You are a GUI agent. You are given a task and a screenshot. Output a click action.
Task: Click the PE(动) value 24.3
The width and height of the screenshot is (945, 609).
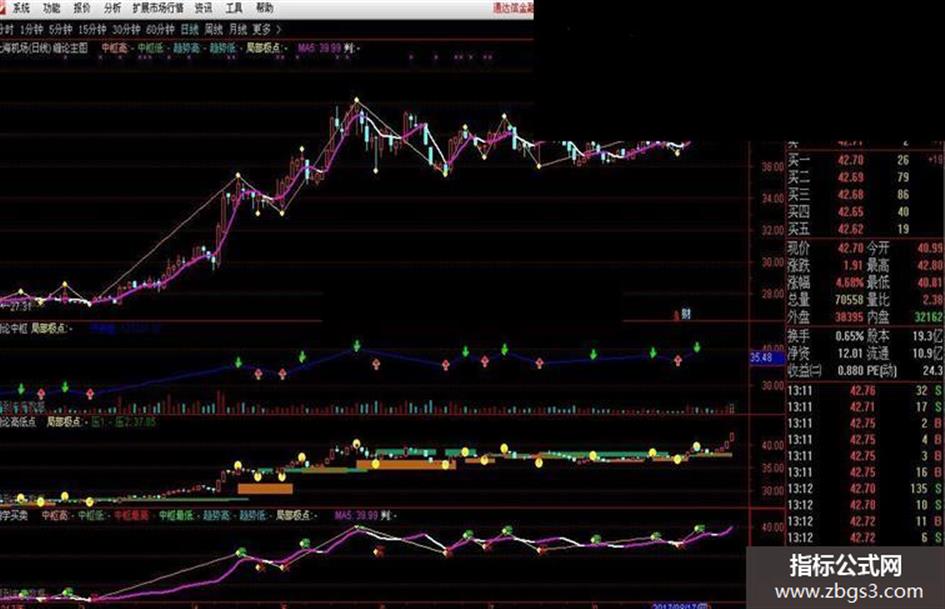point(933,370)
